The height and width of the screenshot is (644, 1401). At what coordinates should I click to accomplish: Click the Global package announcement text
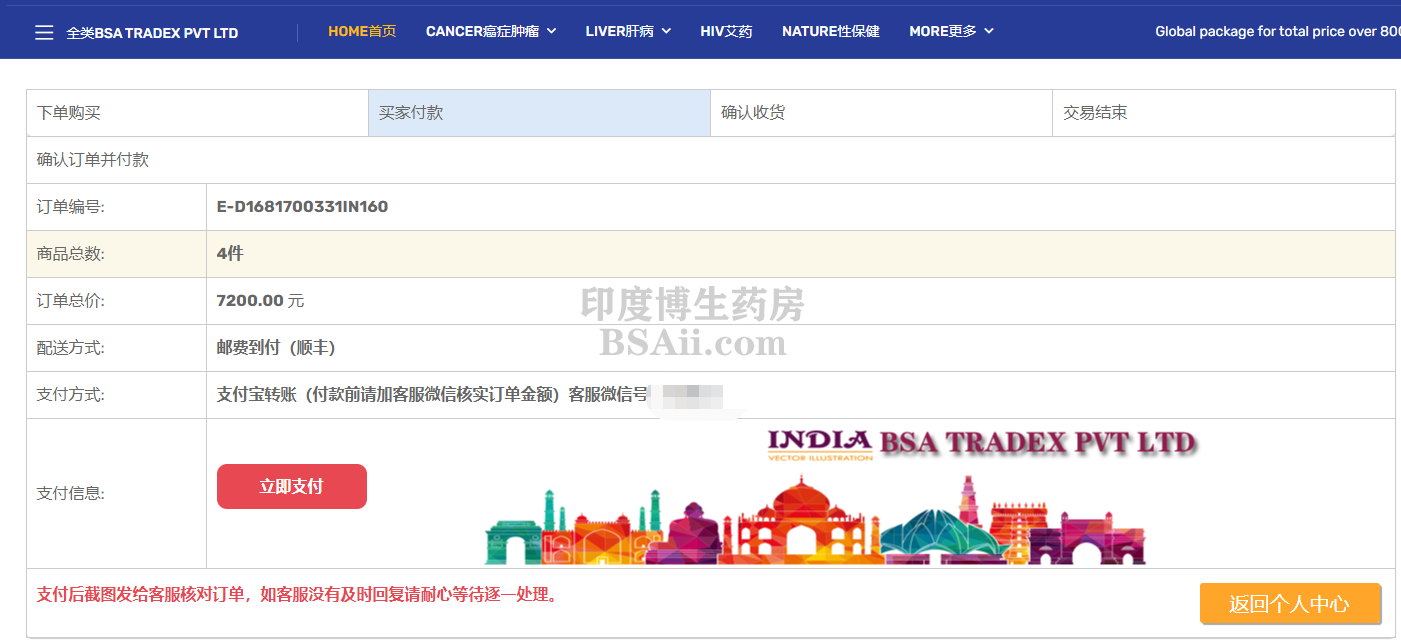[x=1278, y=31]
